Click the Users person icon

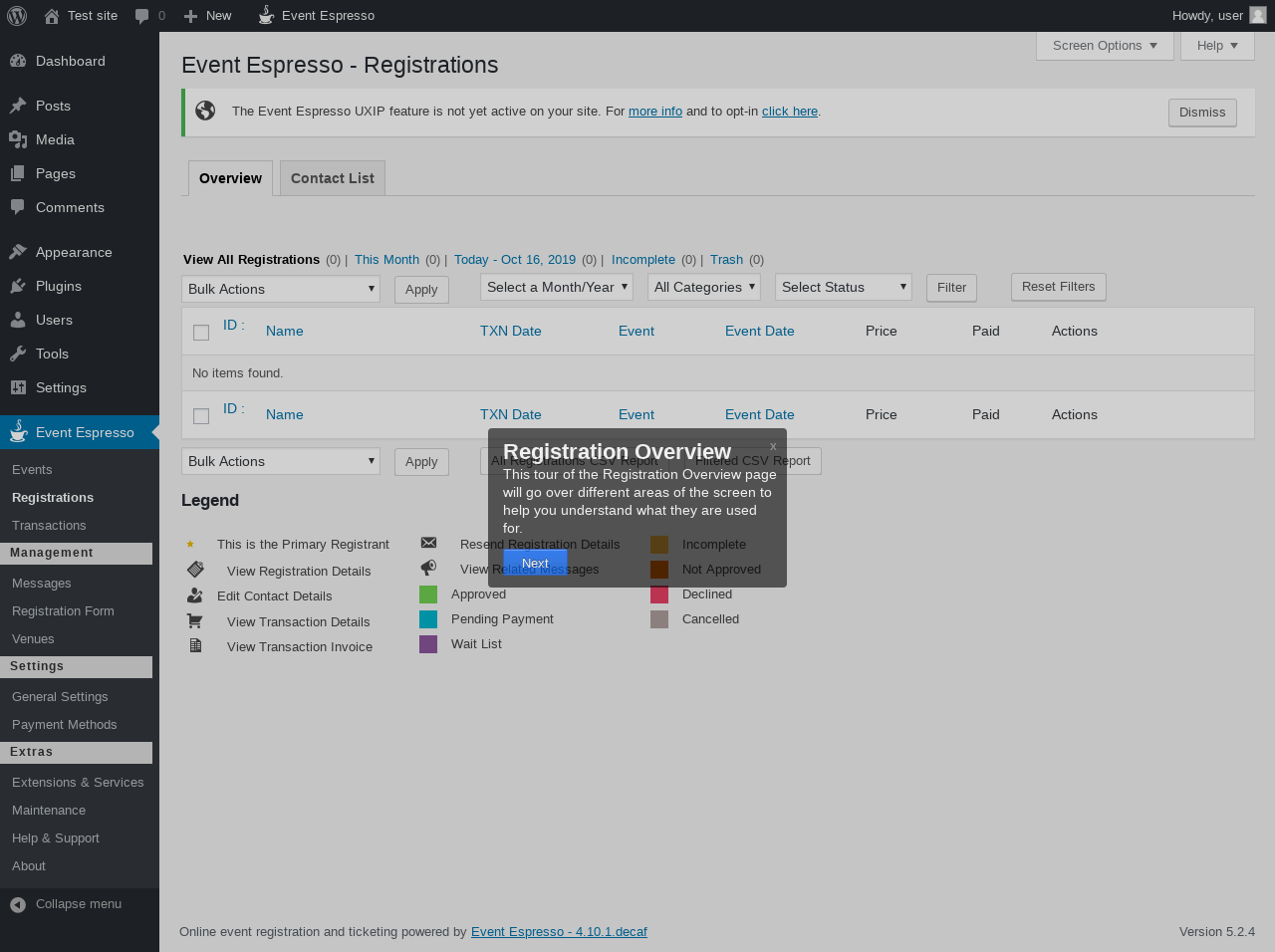(x=18, y=320)
